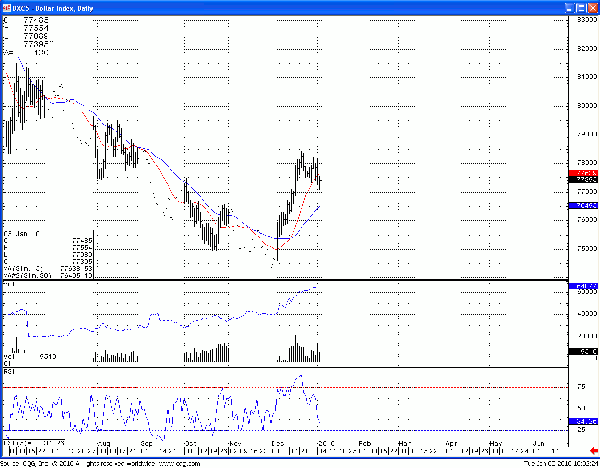Click the black volume value marker on axis
Image resolution: width=600 pixels, height=468 pixels.
coord(583,353)
